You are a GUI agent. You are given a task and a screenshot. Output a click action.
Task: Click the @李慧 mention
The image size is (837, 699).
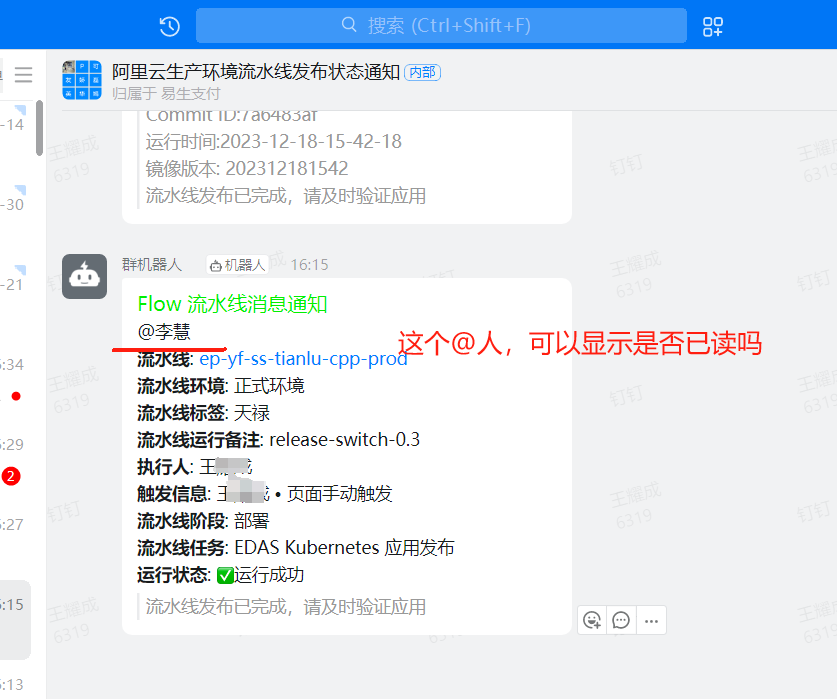click(164, 332)
